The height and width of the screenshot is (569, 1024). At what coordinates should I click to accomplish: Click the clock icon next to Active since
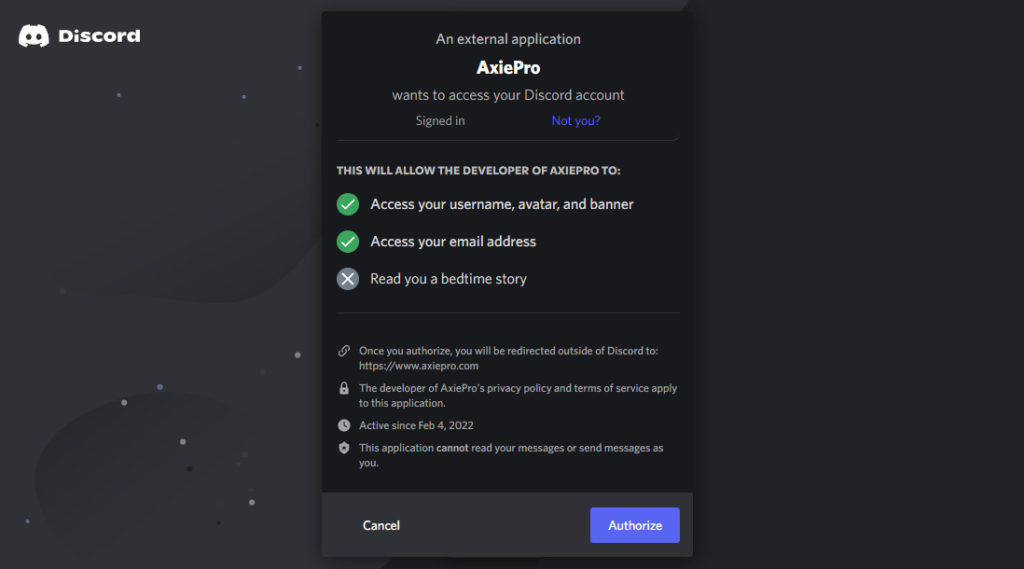click(x=344, y=425)
